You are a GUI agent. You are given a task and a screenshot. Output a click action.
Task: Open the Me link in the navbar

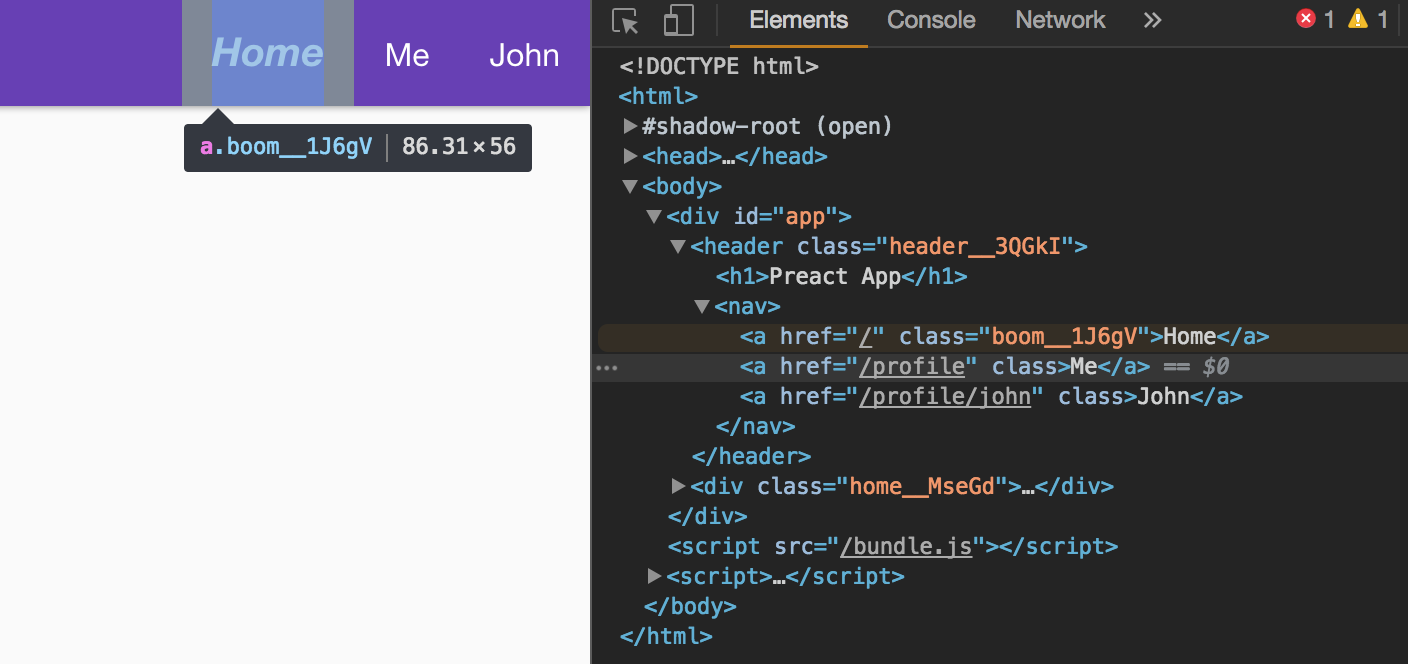pyautogui.click(x=407, y=54)
